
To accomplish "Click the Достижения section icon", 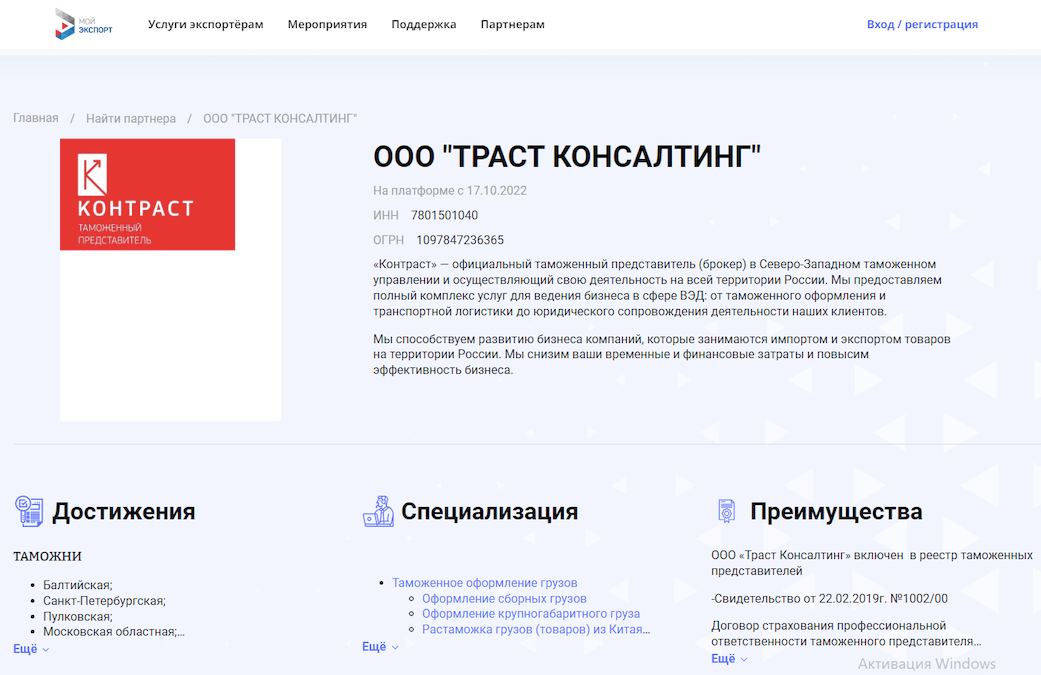I will point(29,511).
